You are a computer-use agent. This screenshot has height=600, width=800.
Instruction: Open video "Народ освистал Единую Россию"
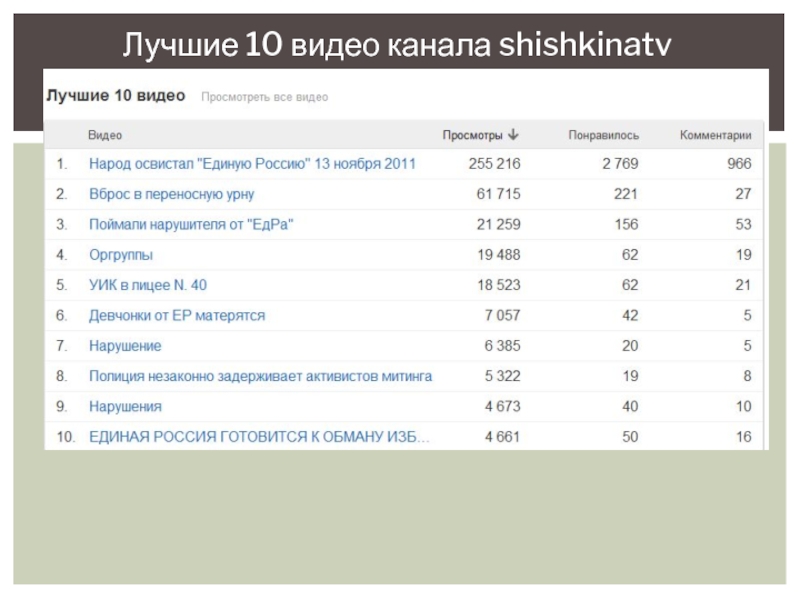(252, 163)
